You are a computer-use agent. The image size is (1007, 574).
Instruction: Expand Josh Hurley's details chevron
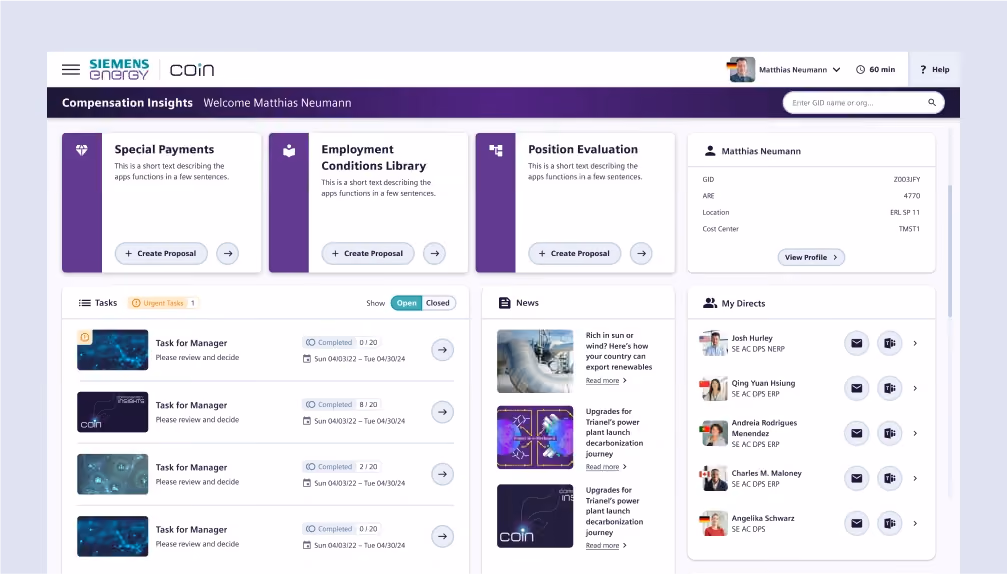click(915, 344)
